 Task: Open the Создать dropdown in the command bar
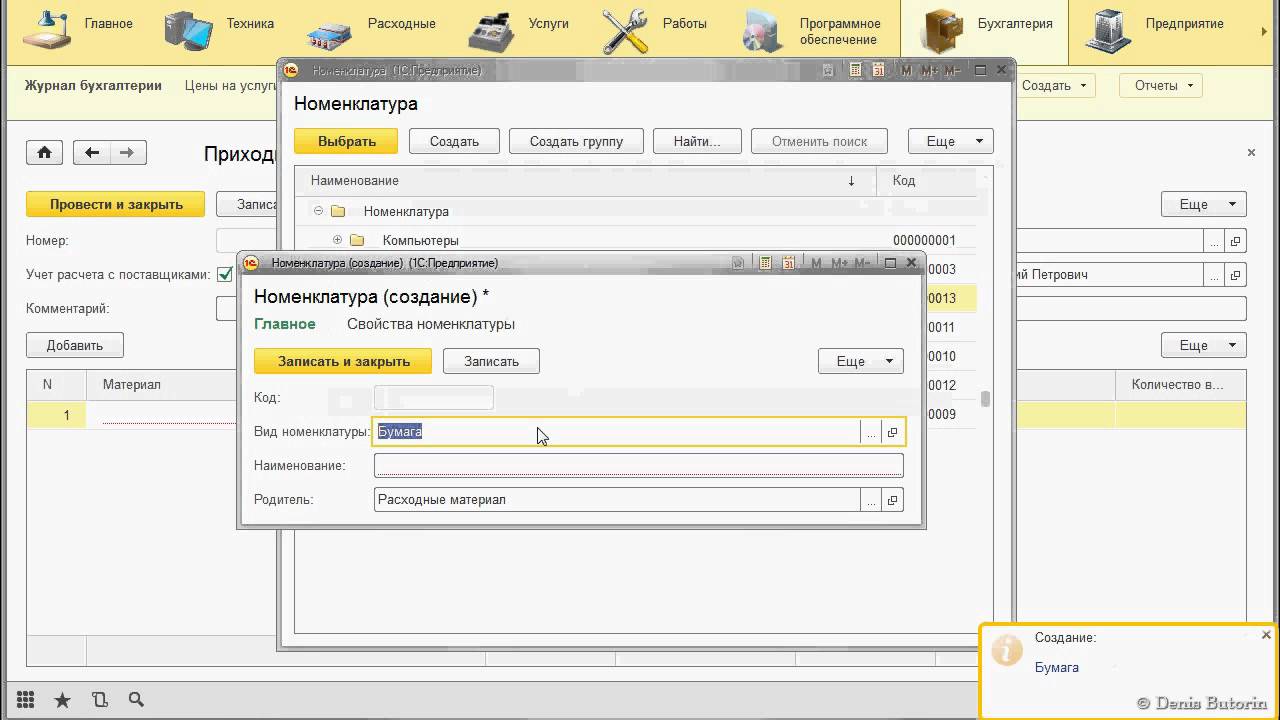(1055, 86)
